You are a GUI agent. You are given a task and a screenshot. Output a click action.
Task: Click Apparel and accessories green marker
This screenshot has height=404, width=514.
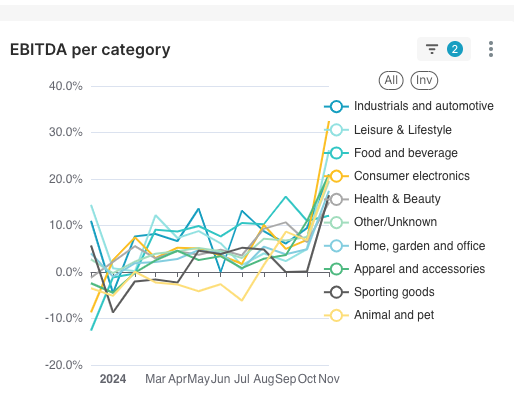(x=337, y=269)
